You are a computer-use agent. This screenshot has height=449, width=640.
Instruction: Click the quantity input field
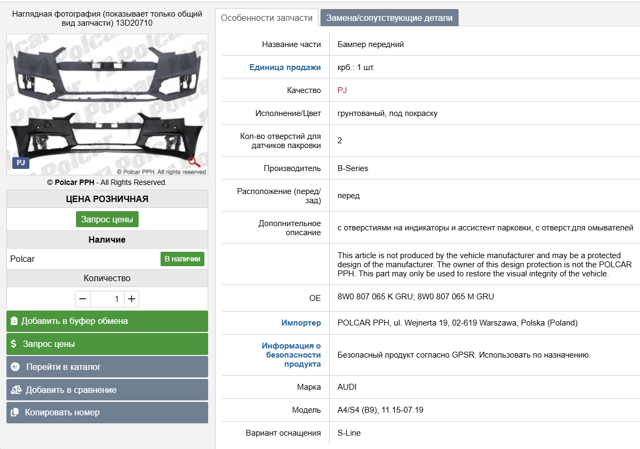107,299
